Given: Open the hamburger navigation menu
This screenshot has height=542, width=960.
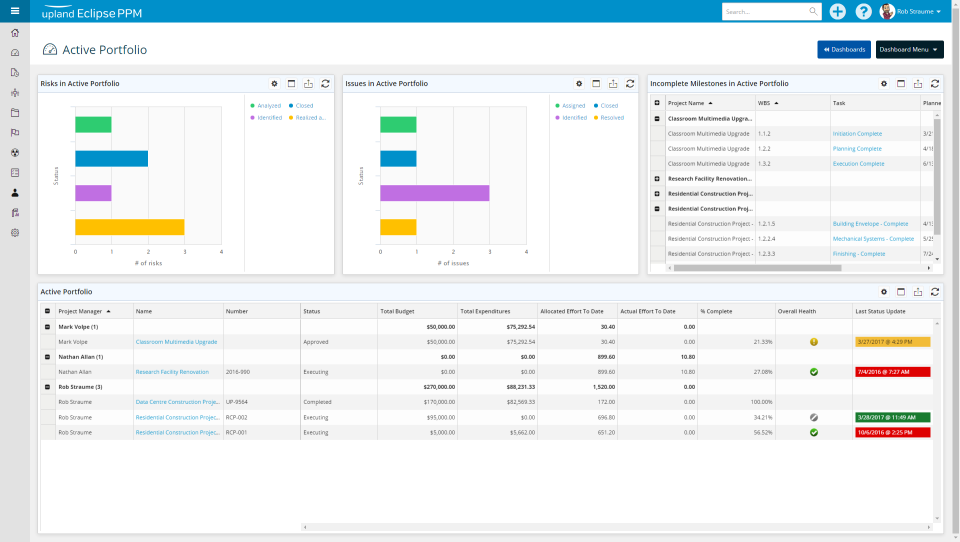Looking at the screenshot, I should [x=14, y=11].
